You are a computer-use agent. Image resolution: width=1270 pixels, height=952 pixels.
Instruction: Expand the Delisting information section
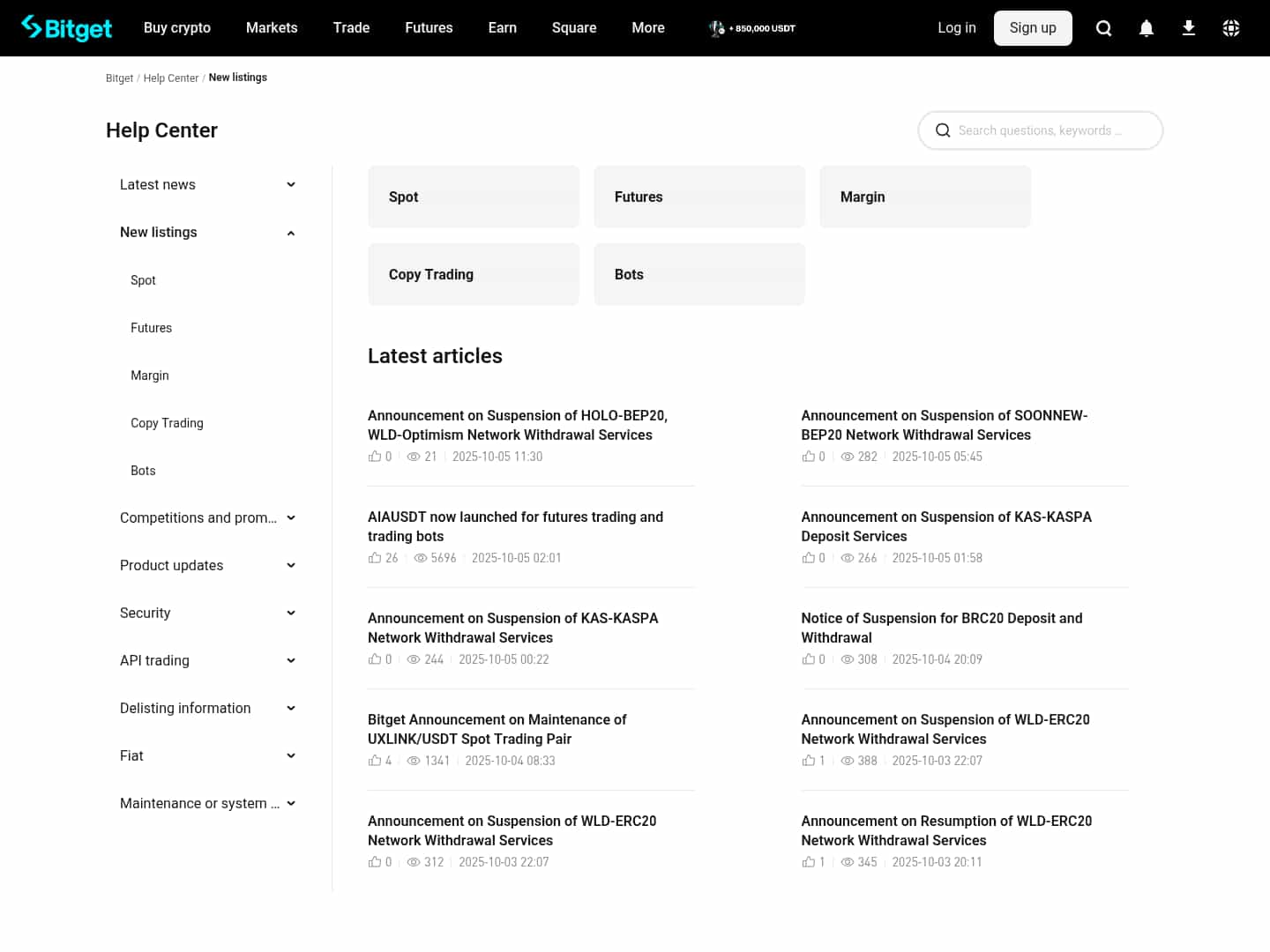click(x=291, y=708)
